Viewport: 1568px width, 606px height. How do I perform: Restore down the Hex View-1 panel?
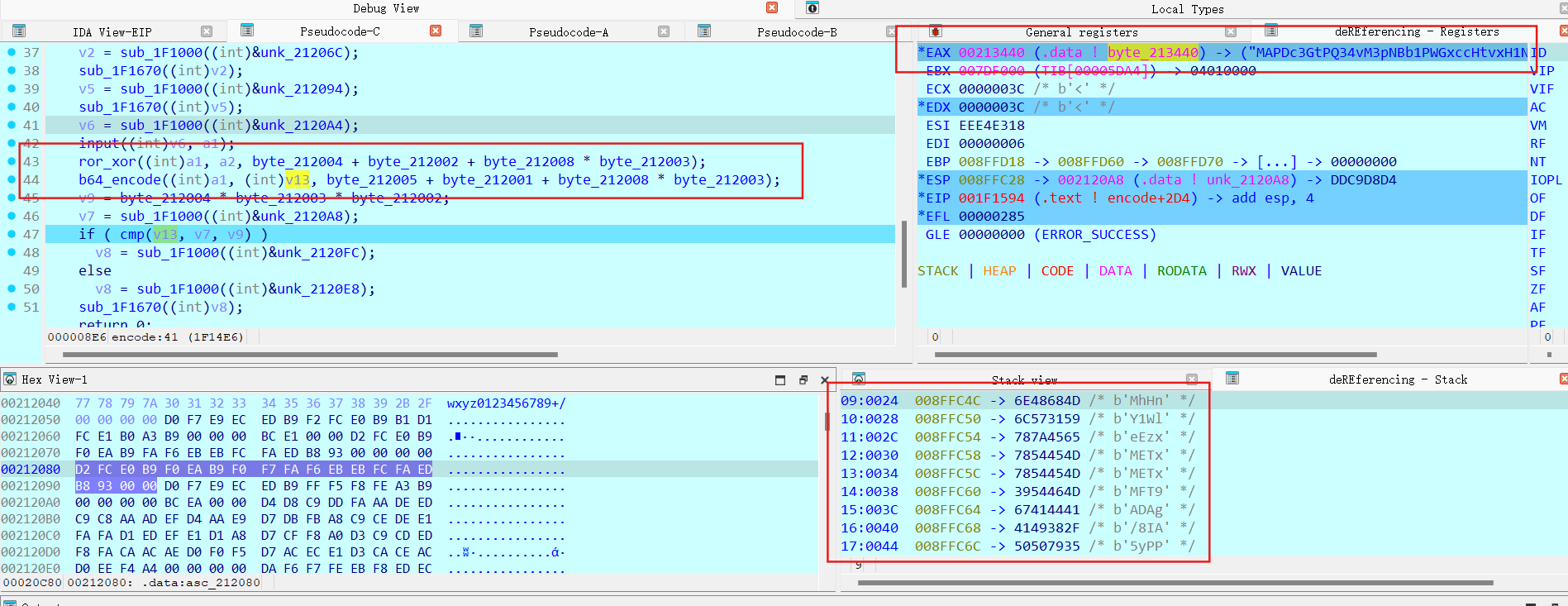[803, 380]
